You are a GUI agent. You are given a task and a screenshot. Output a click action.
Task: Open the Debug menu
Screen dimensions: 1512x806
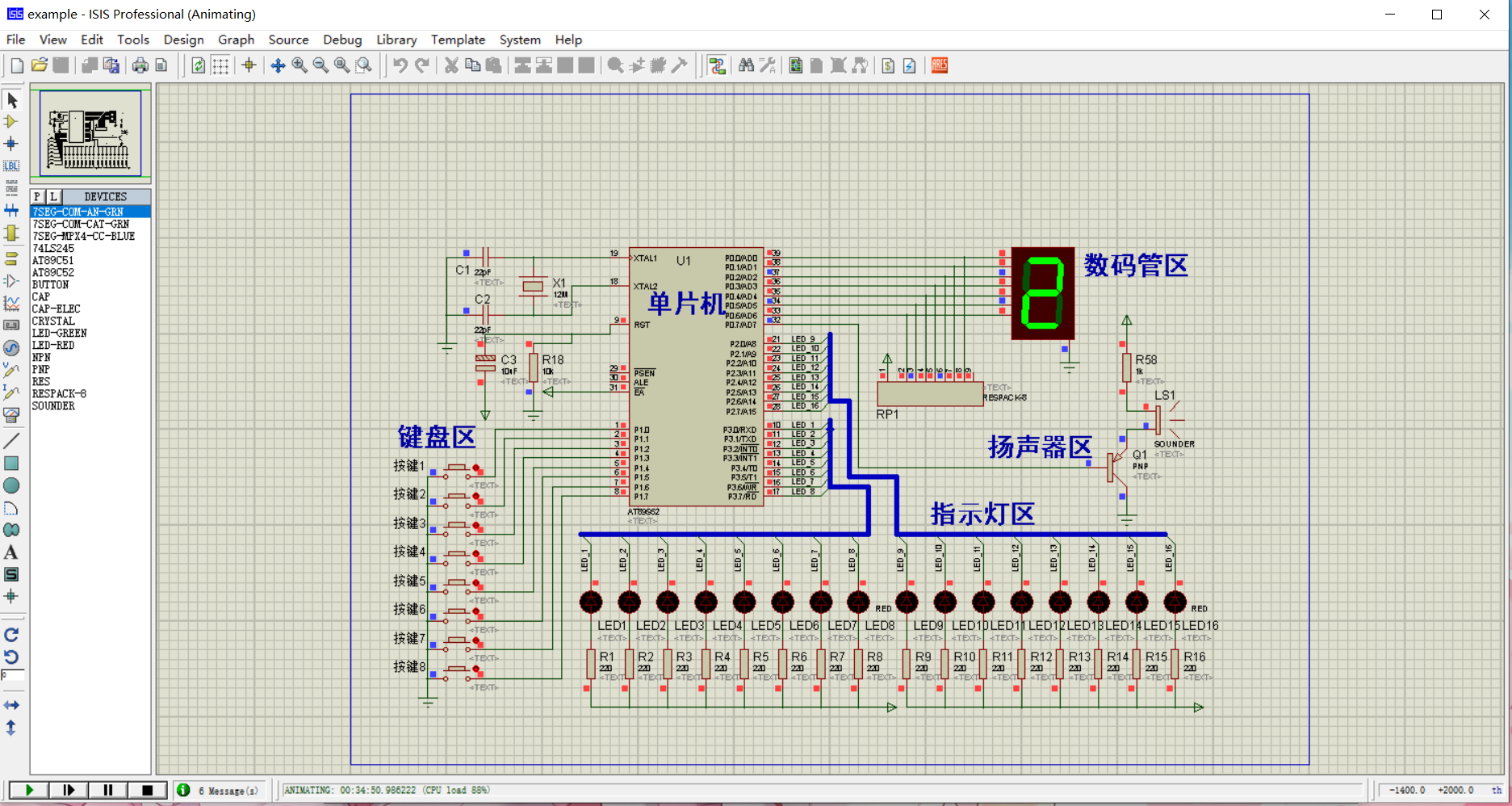coord(342,40)
